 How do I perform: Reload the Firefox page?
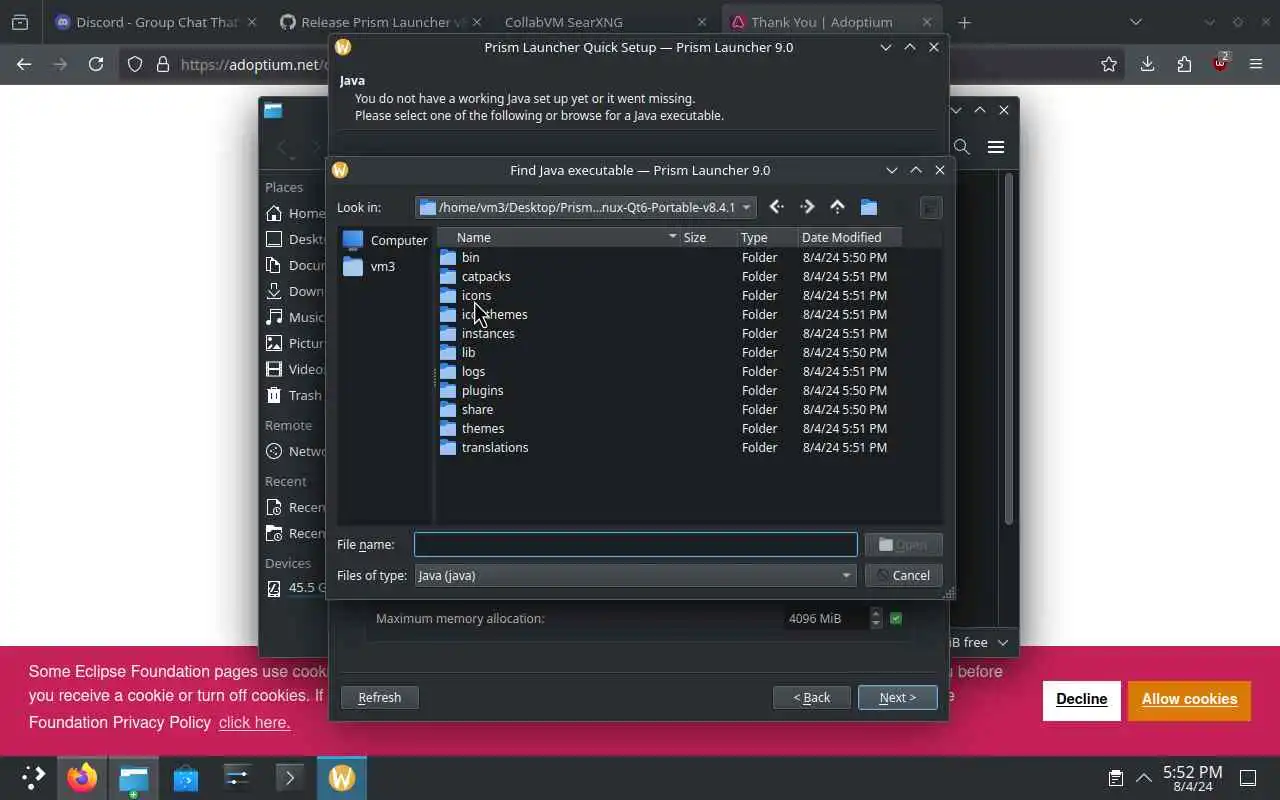coord(96,64)
